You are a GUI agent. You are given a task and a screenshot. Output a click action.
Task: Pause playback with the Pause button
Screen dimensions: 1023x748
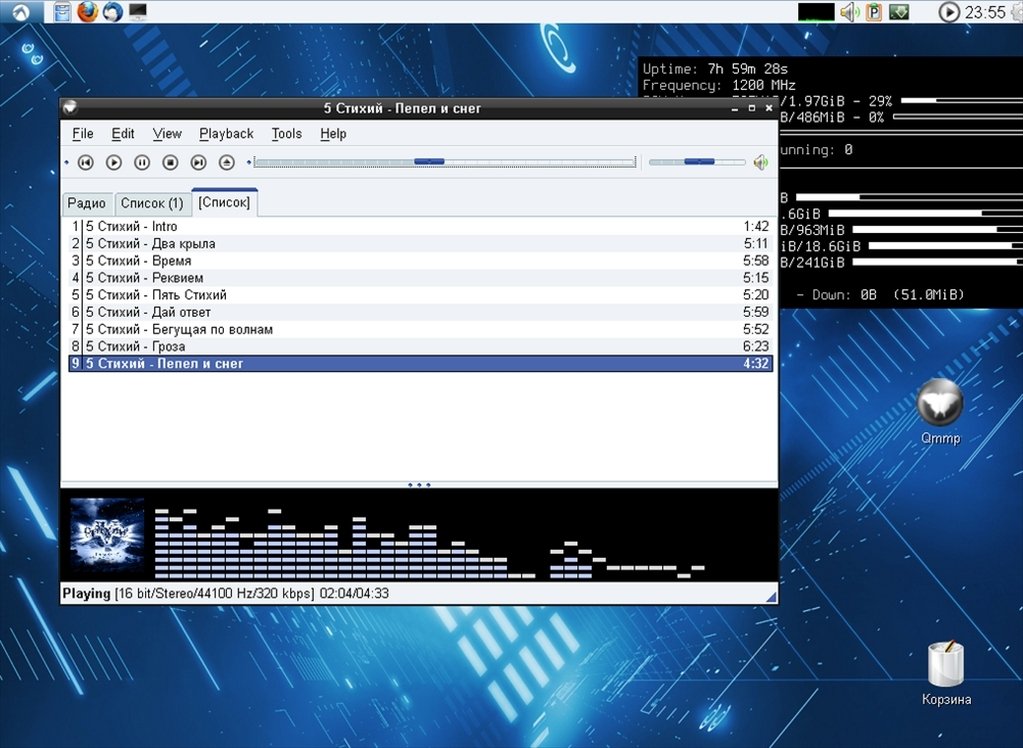point(142,163)
